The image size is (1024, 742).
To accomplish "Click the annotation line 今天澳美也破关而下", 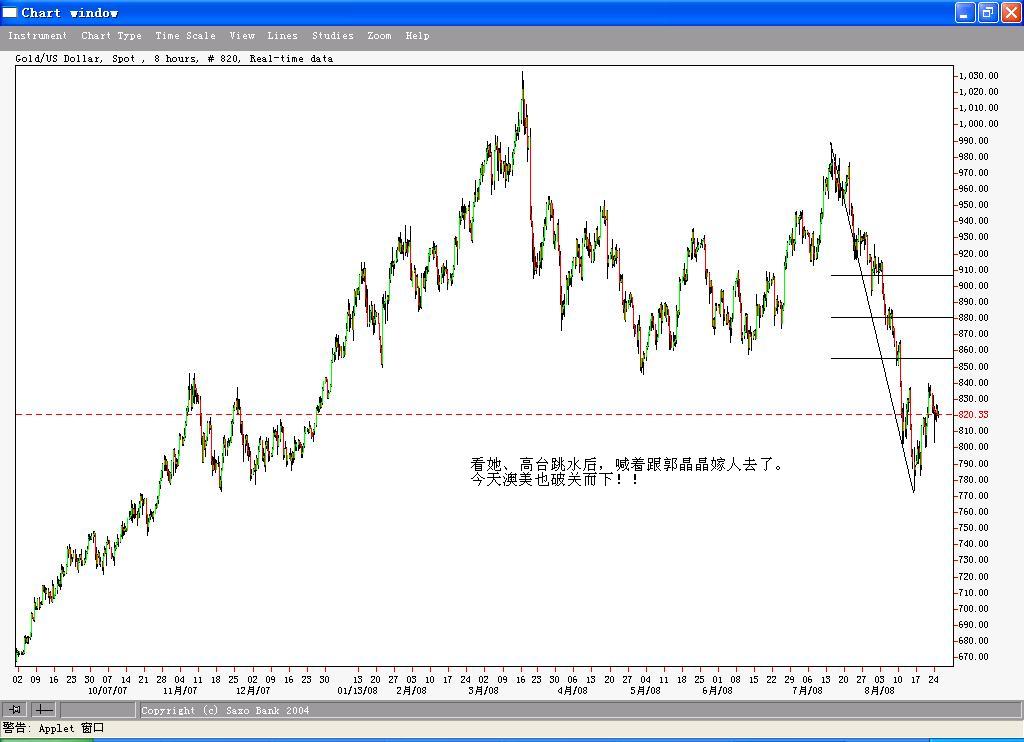I will [x=555, y=480].
